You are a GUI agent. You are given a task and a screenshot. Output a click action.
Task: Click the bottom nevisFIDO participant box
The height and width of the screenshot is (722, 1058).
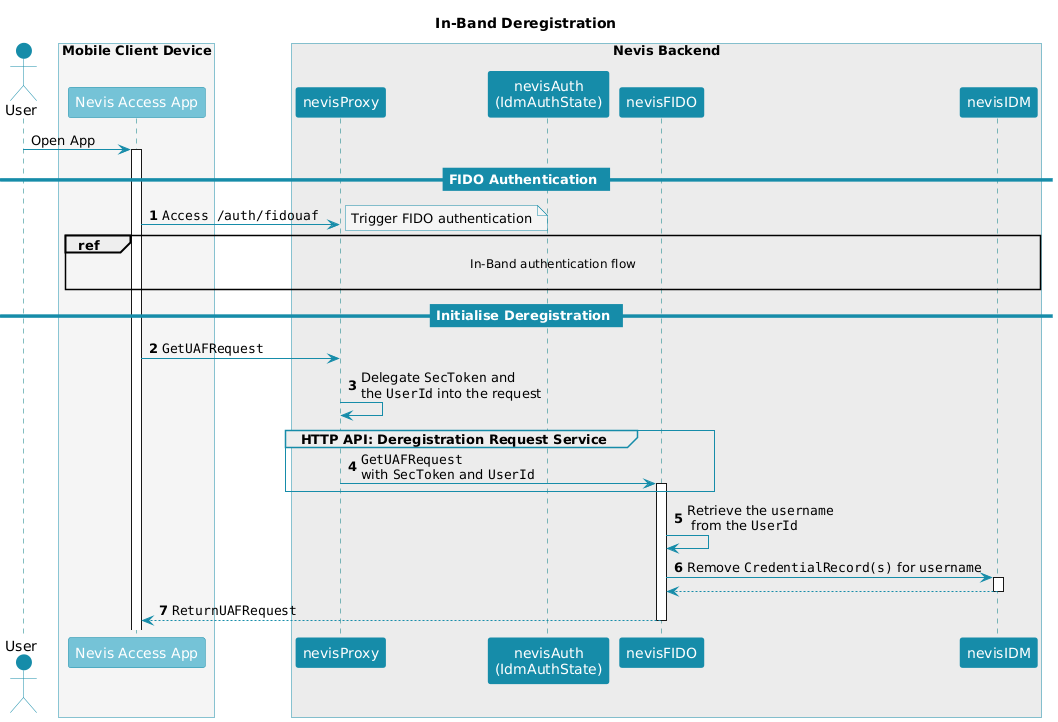click(x=661, y=652)
